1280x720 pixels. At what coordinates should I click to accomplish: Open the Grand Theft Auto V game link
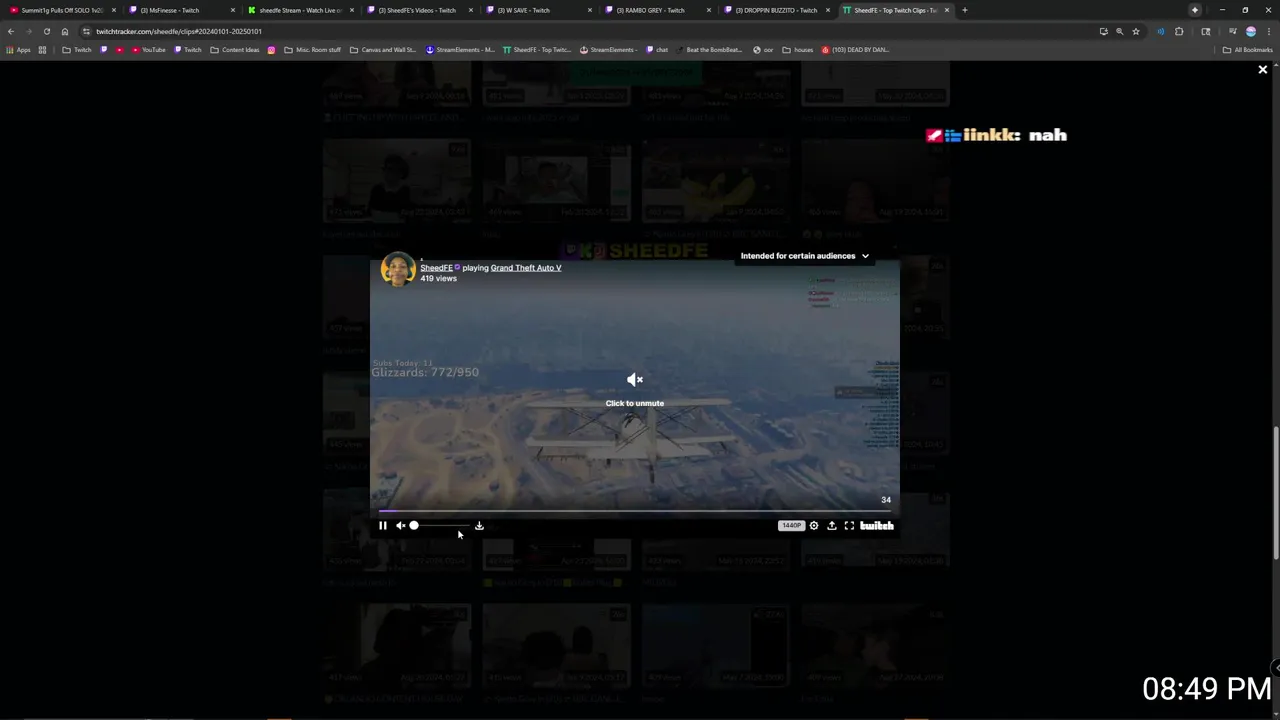526,268
